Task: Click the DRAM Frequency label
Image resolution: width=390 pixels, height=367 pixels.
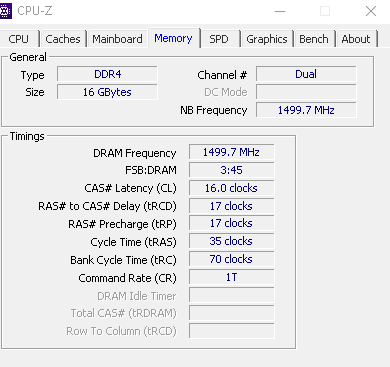Action: point(135,153)
